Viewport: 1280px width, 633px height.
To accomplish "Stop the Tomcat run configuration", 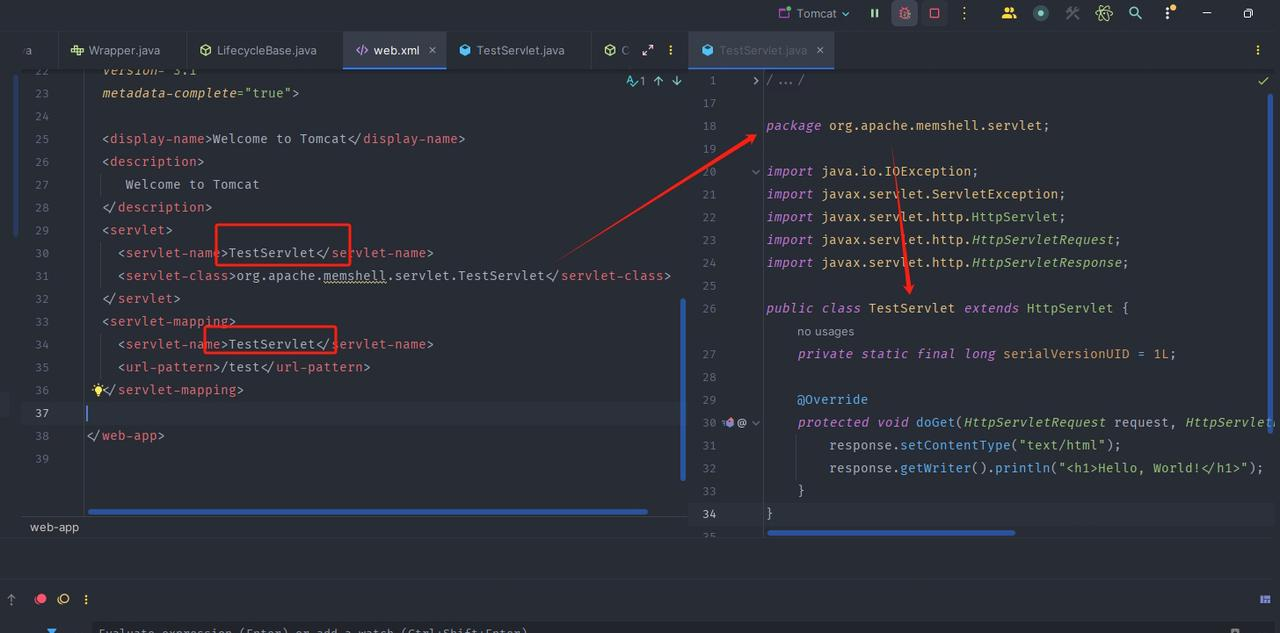I will point(934,13).
